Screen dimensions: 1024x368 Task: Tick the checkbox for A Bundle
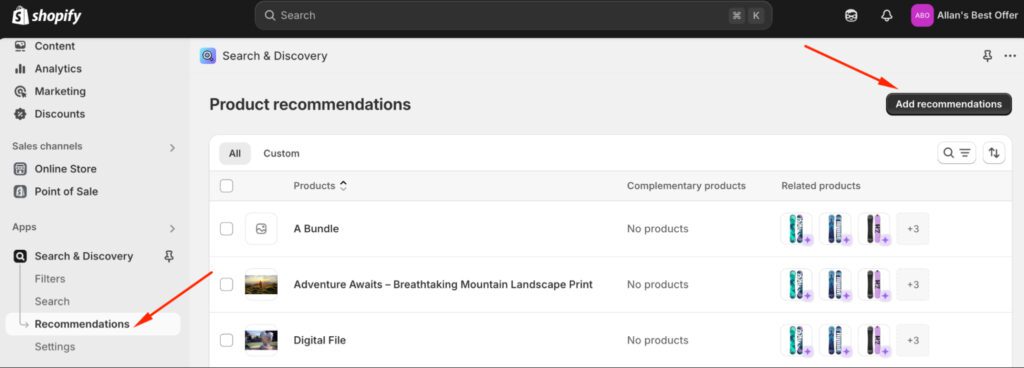tap(227, 229)
